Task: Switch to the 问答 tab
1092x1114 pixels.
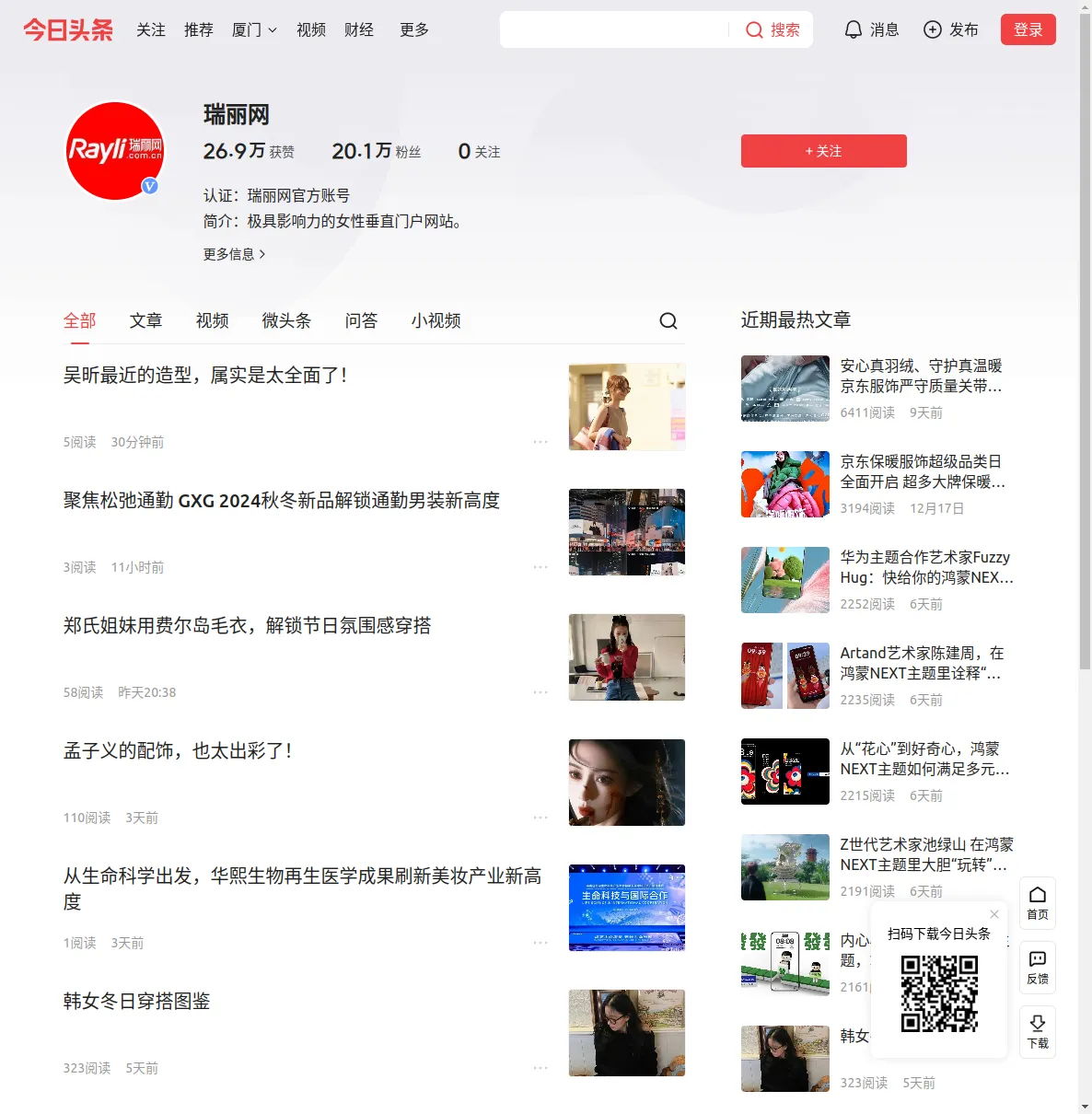Action: click(x=362, y=320)
